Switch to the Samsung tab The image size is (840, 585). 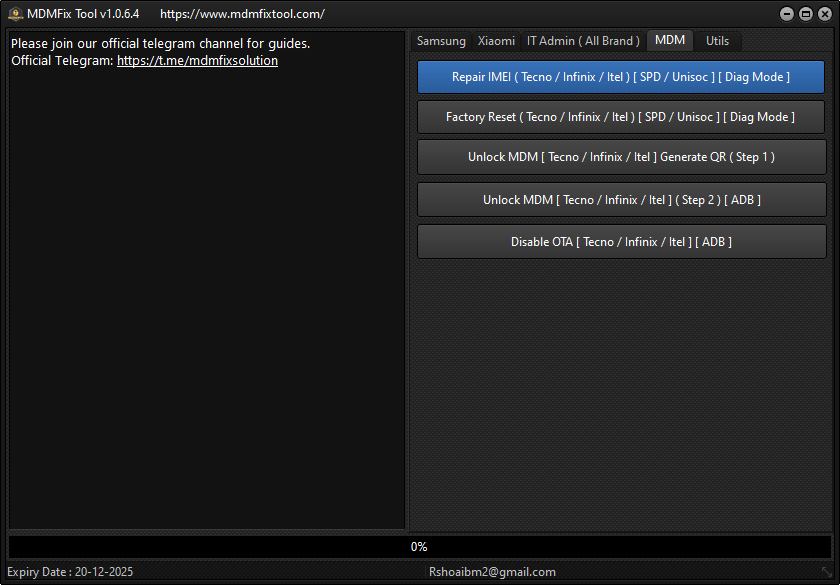coord(441,41)
